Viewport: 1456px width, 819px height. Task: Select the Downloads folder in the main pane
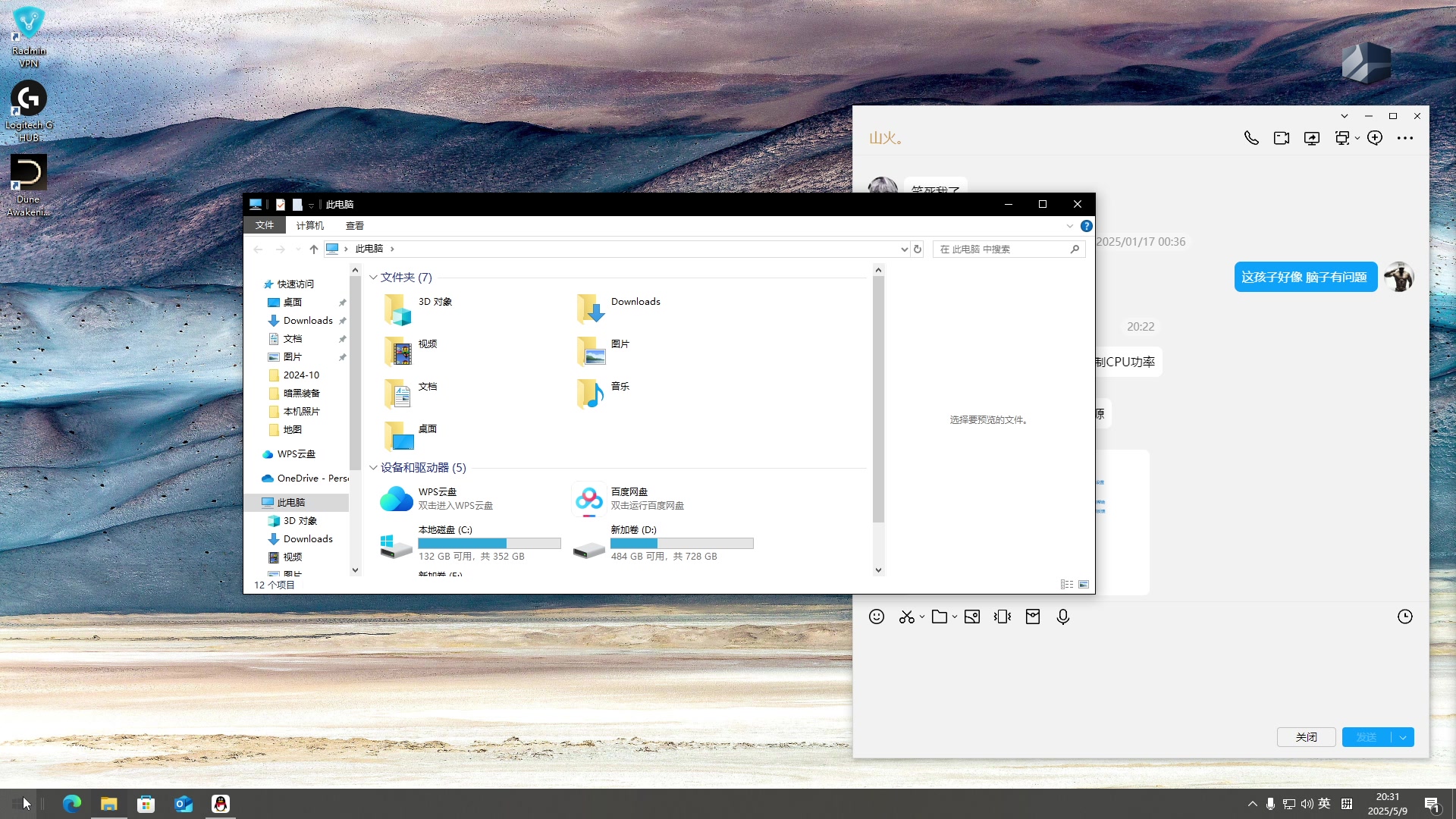click(x=618, y=309)
